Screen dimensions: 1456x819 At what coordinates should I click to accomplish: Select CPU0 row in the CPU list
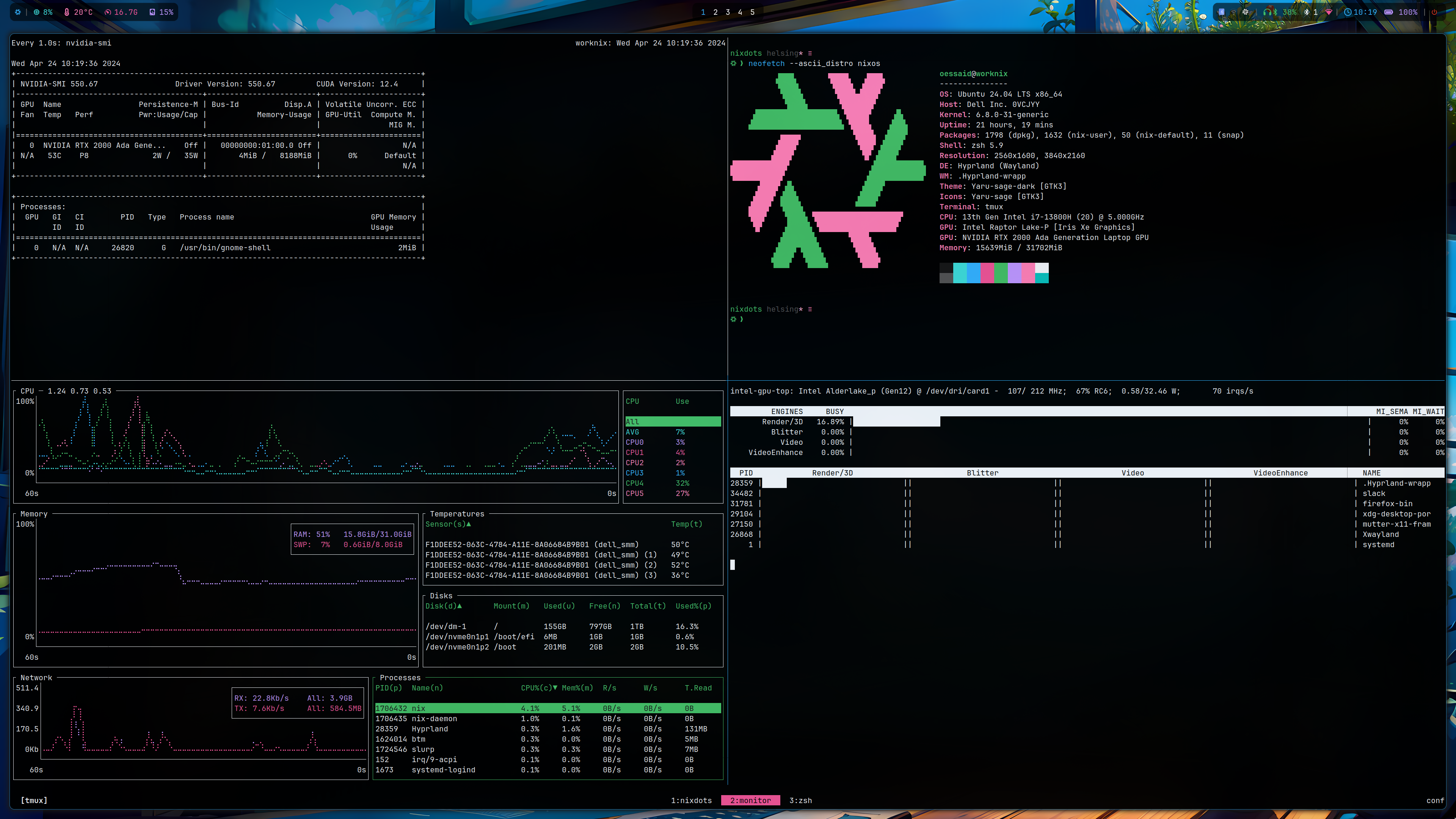tap(673, 442)
